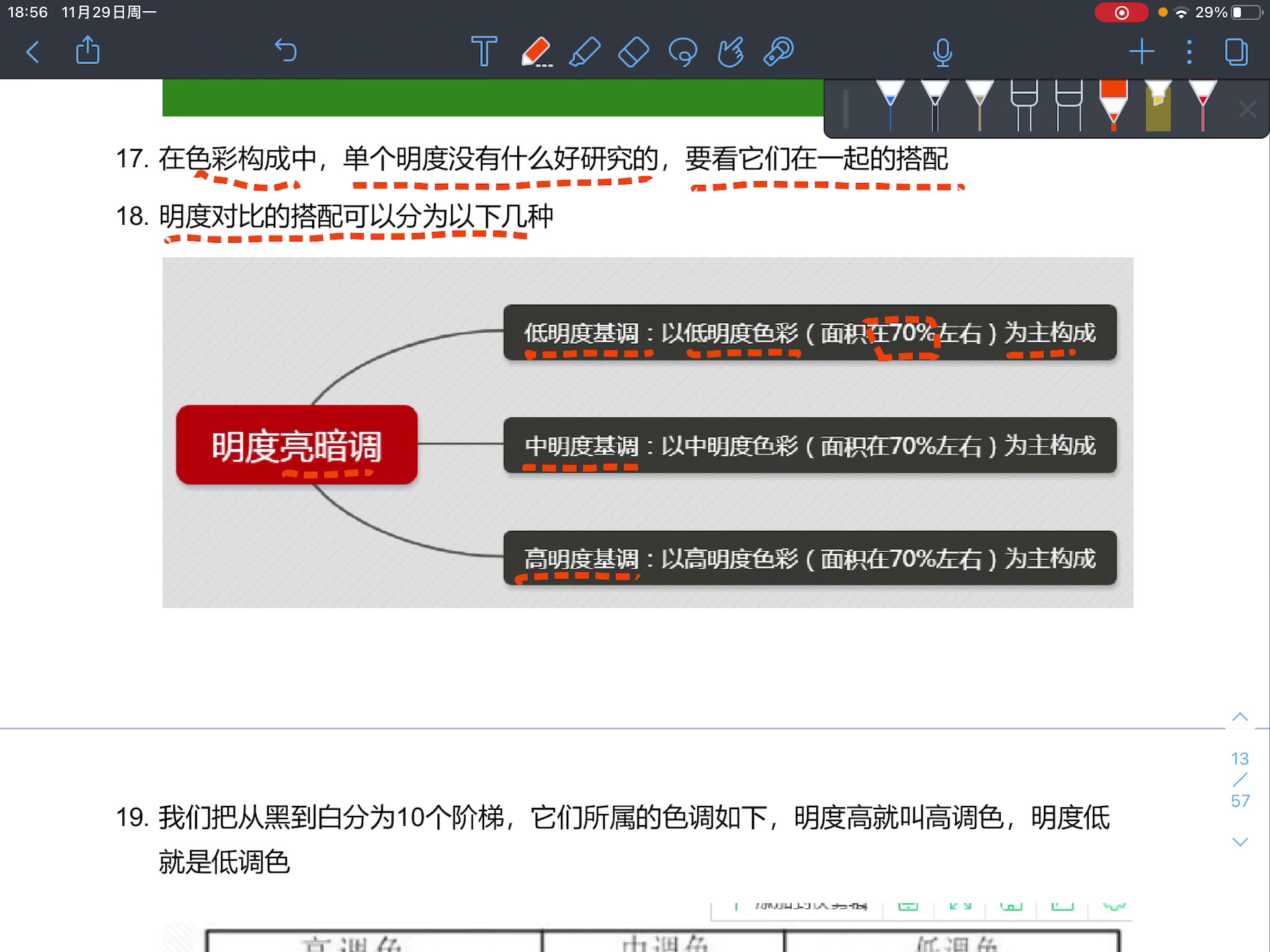1270x952 pixels.
Task: Go back with the left chevron
Action: (32, 52)
